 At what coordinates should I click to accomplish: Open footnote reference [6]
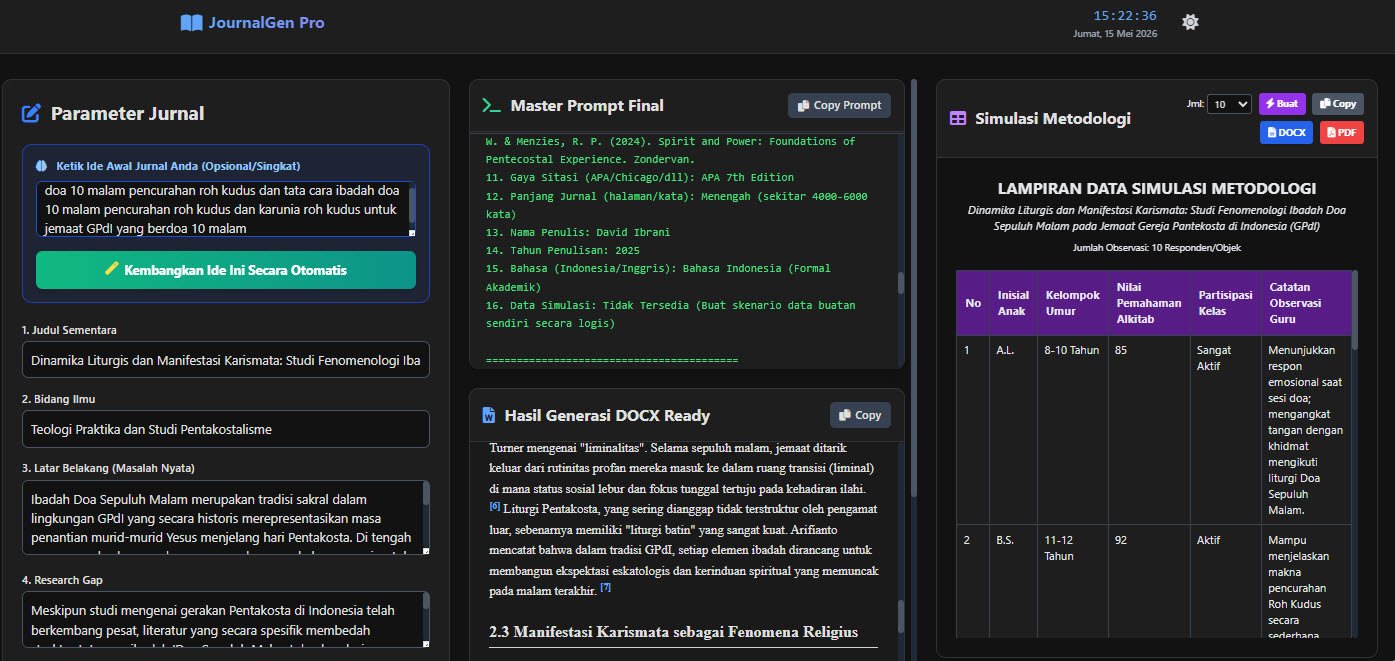(495, 506)
